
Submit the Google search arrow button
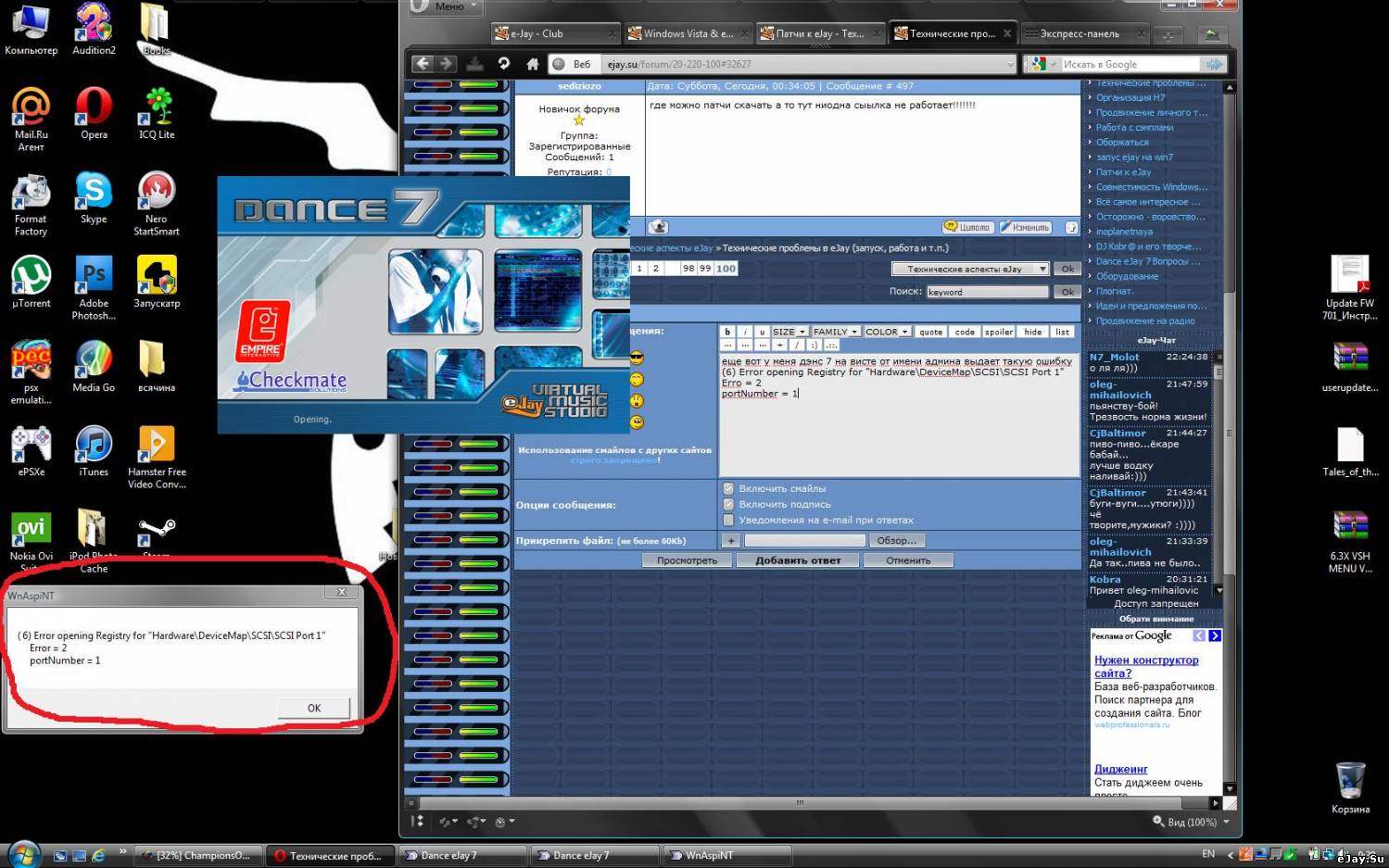point(1213,64)
